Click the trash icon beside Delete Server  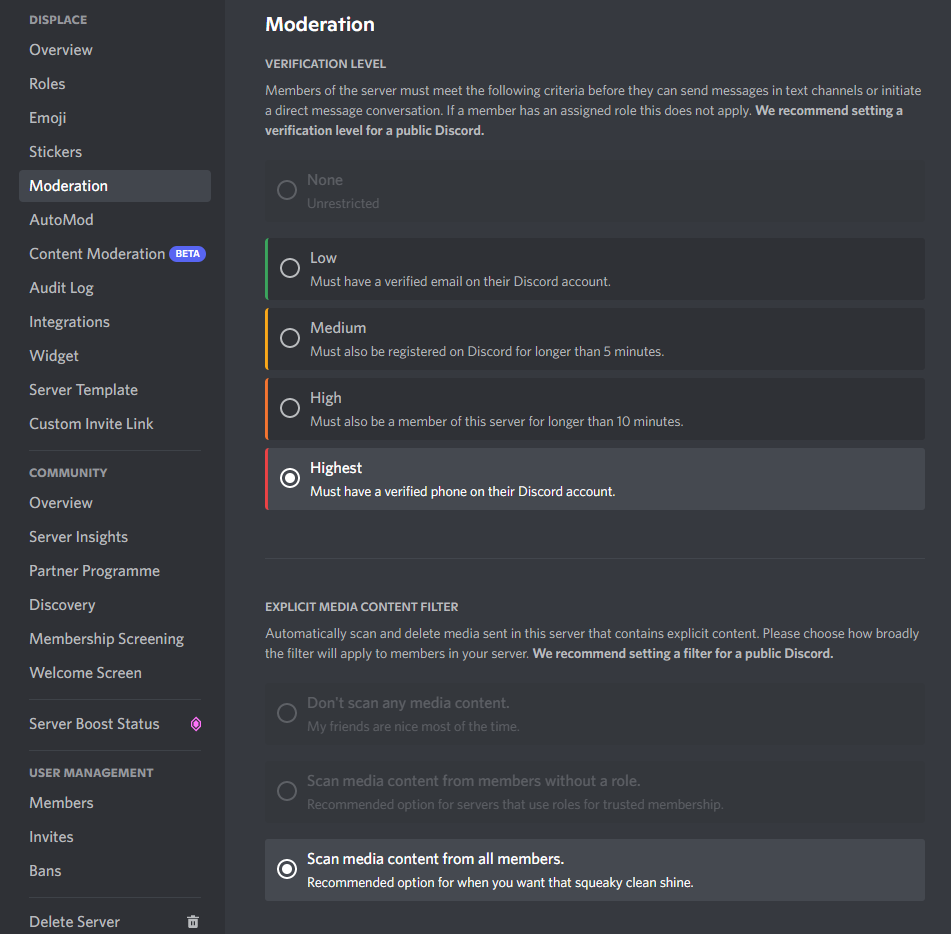click(192, 921)
